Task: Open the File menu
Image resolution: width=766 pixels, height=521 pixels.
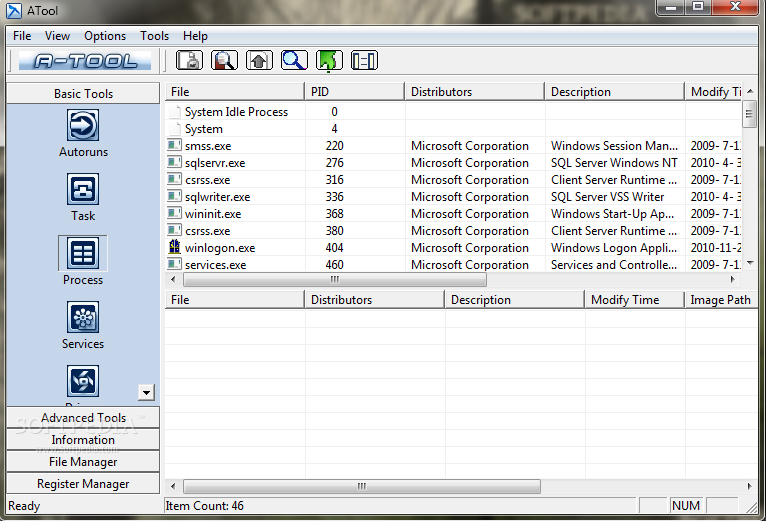Action: (22, 36)
